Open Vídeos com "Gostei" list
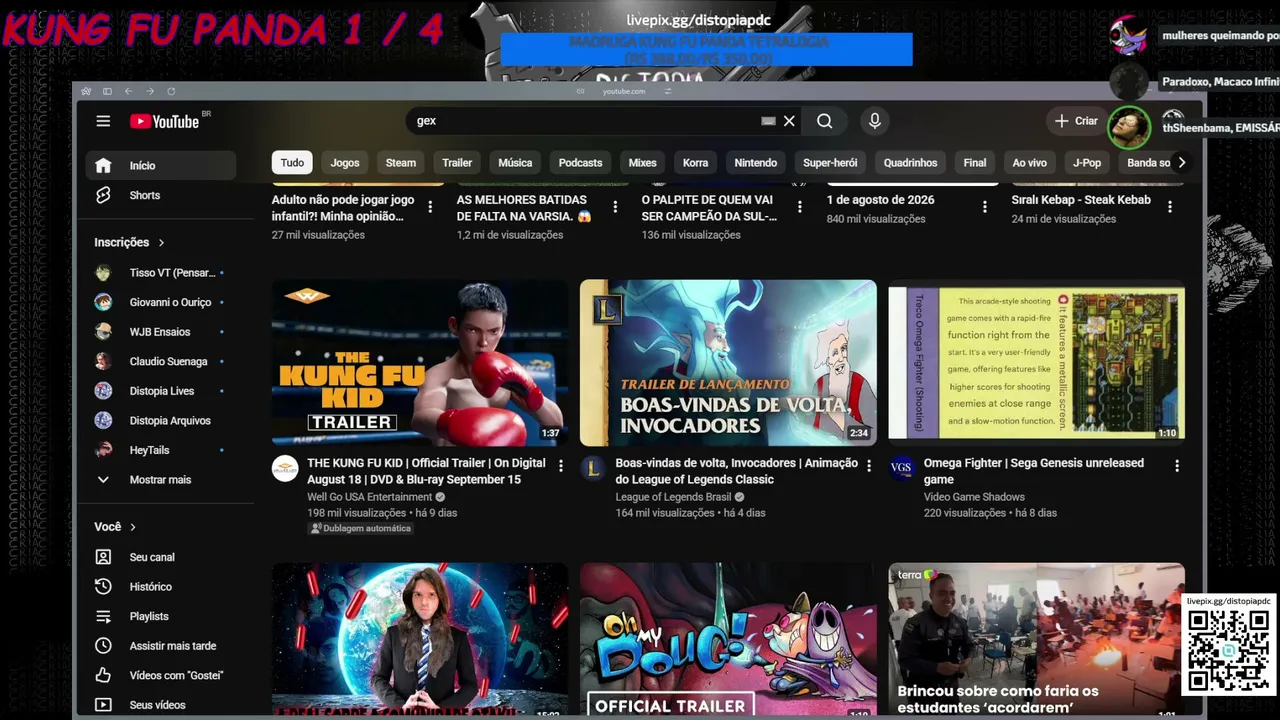Viewport: 1280px width, 720px height. [x=161, y=676]
